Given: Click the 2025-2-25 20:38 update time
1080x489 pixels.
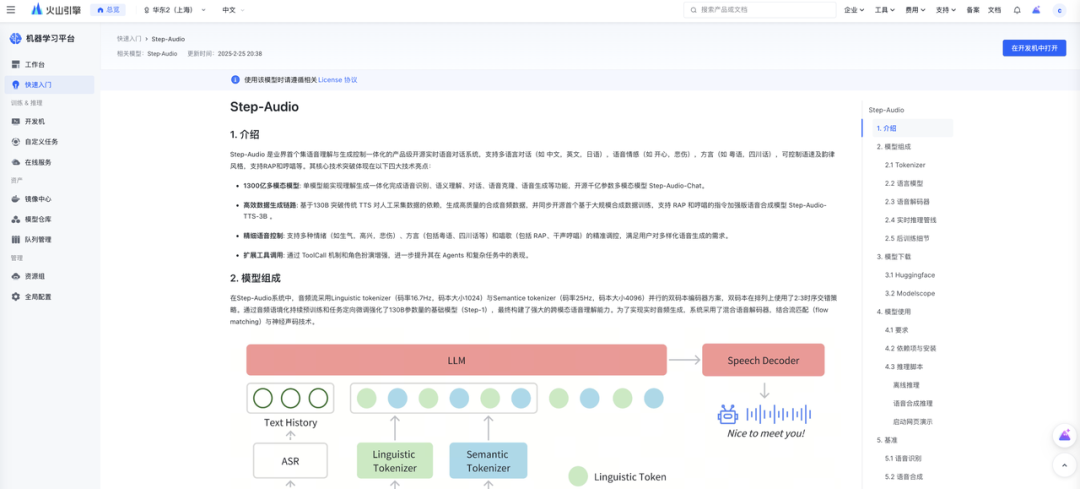Looking at the screenshot, I should (240, 53).
